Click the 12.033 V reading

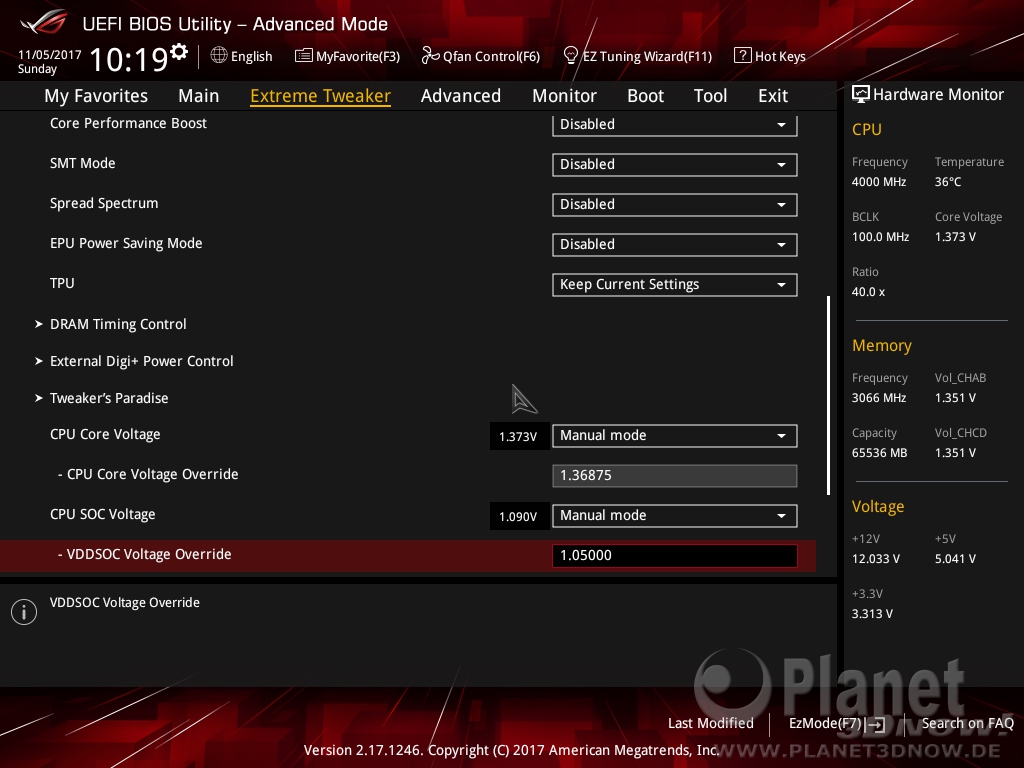point(876,559)
